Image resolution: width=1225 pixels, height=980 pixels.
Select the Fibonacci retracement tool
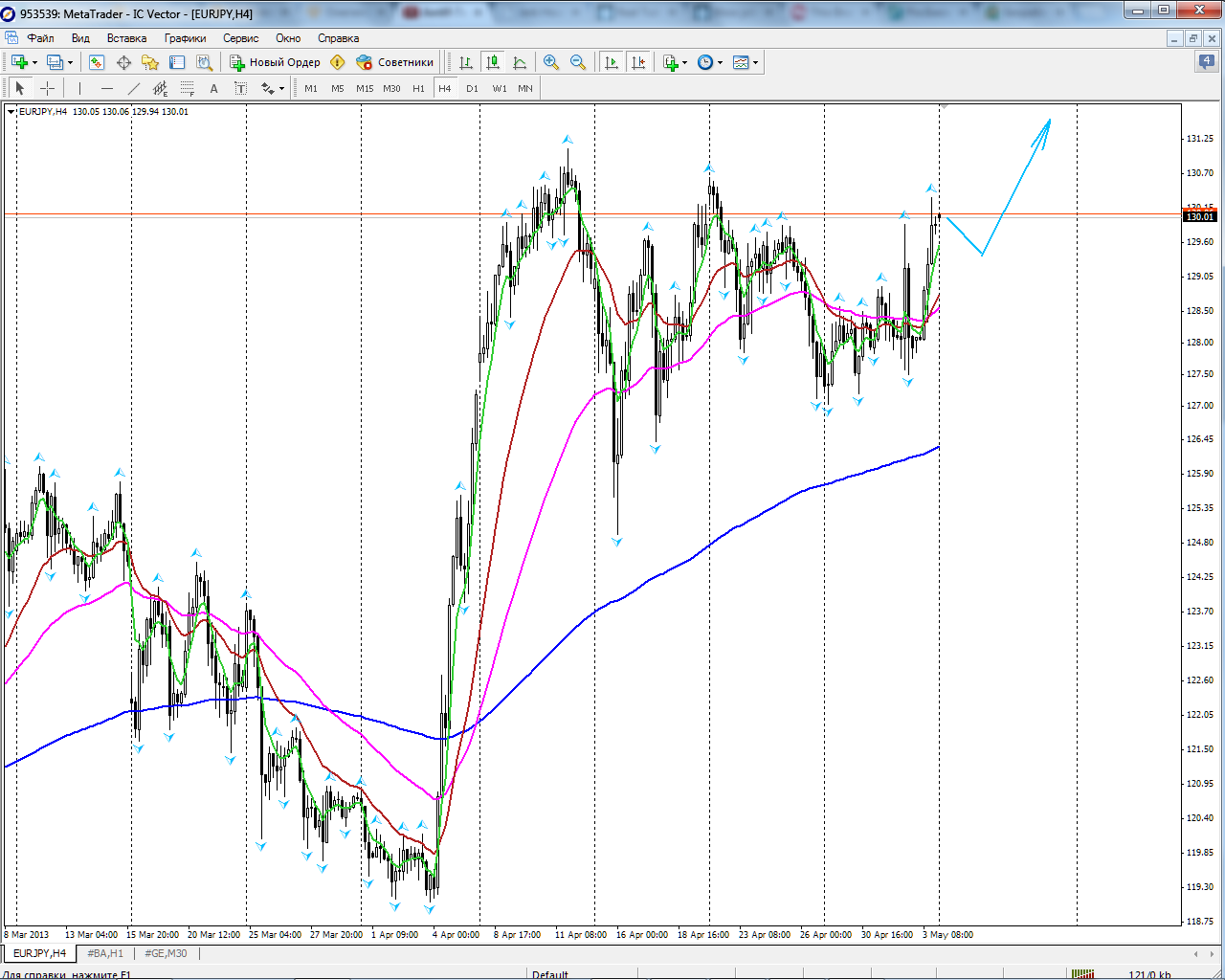pos(187,88)
